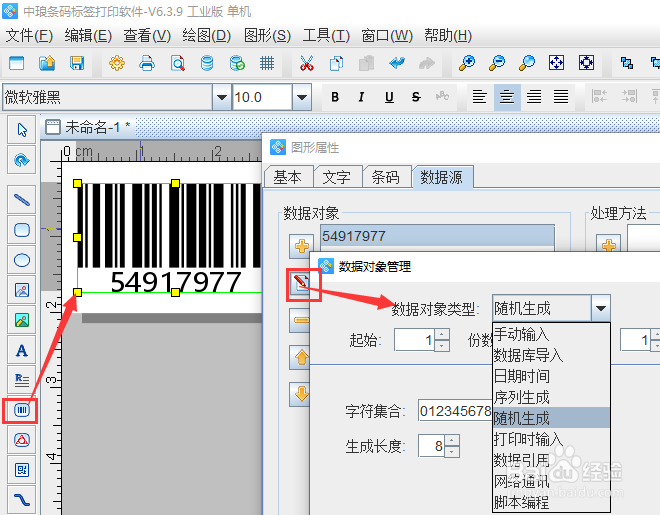Expand the font name dropdown

222,97
